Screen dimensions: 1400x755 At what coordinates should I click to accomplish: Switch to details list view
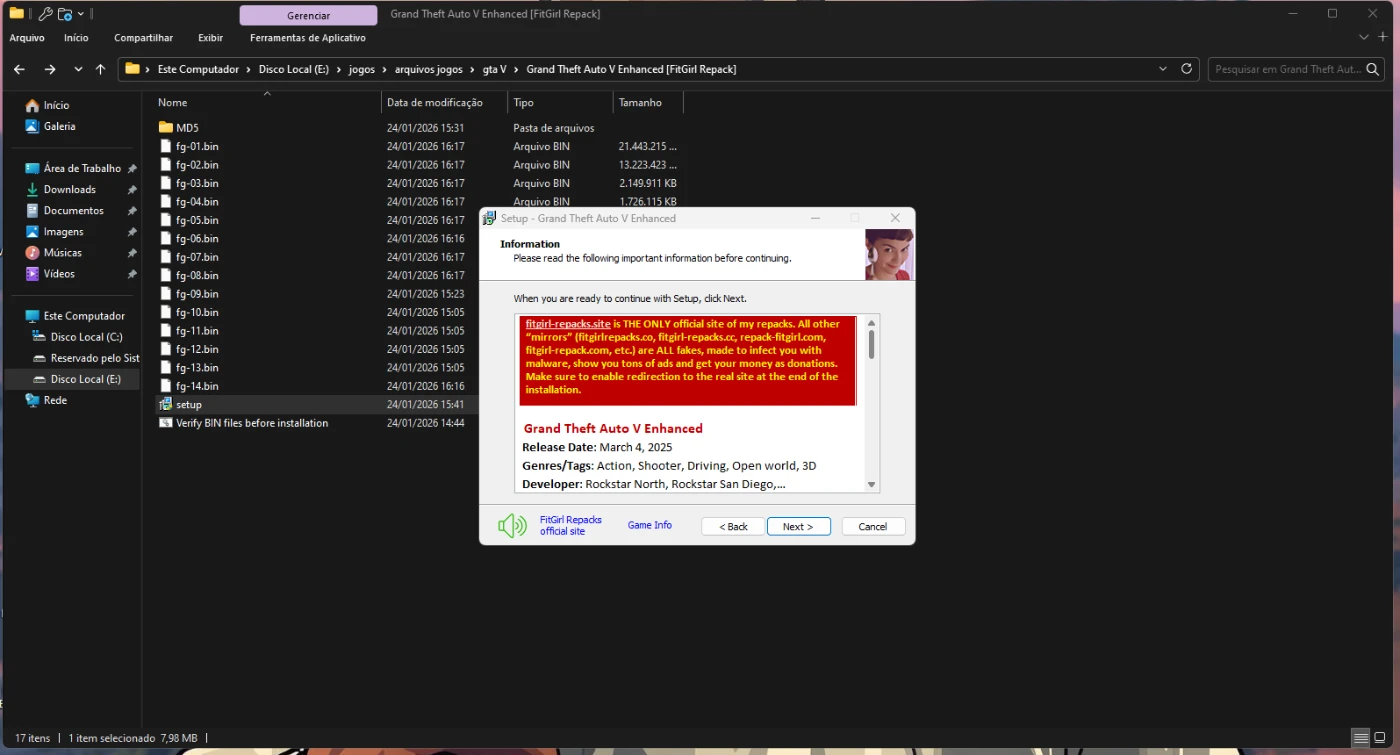[1361, 738]
